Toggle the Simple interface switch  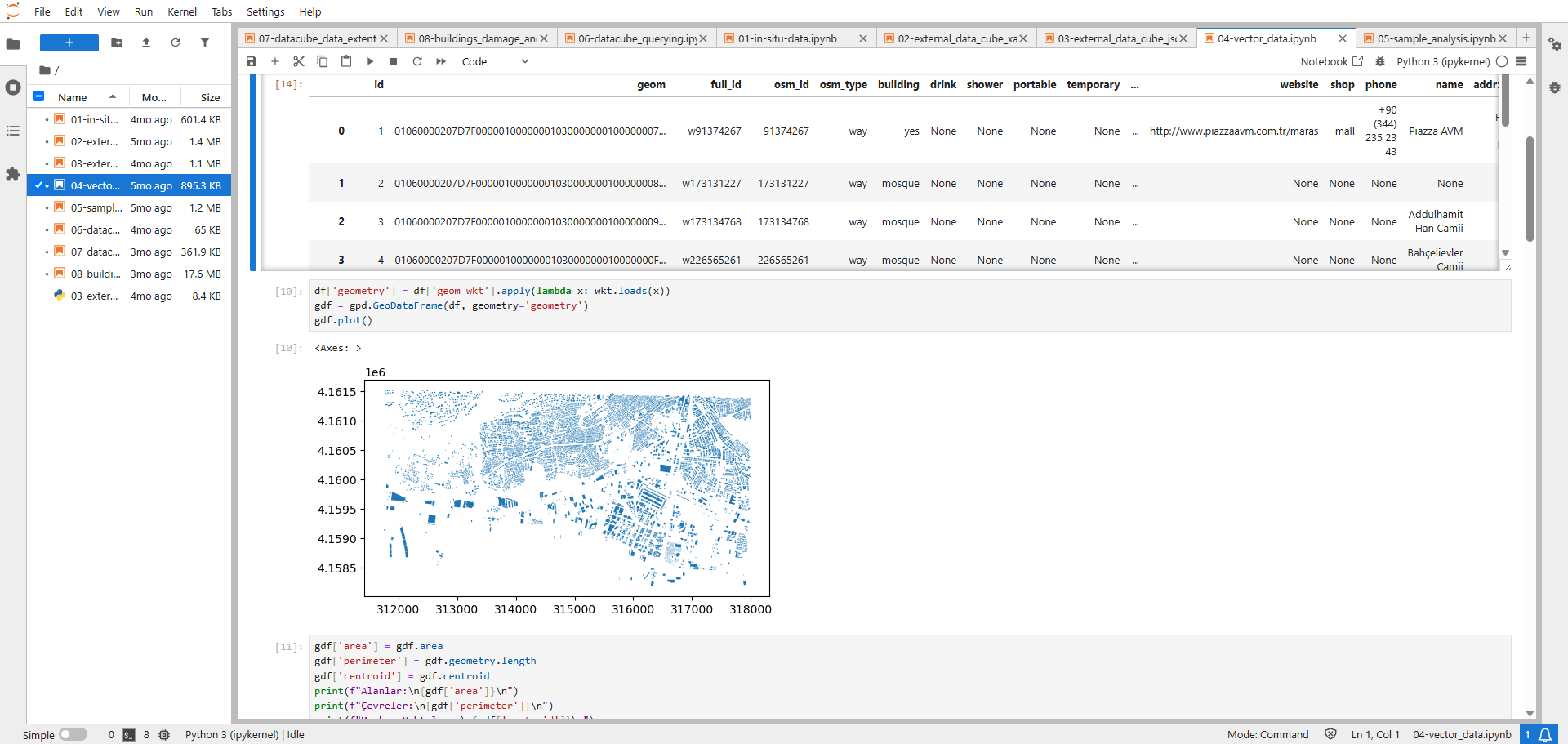tap(73, 734)
